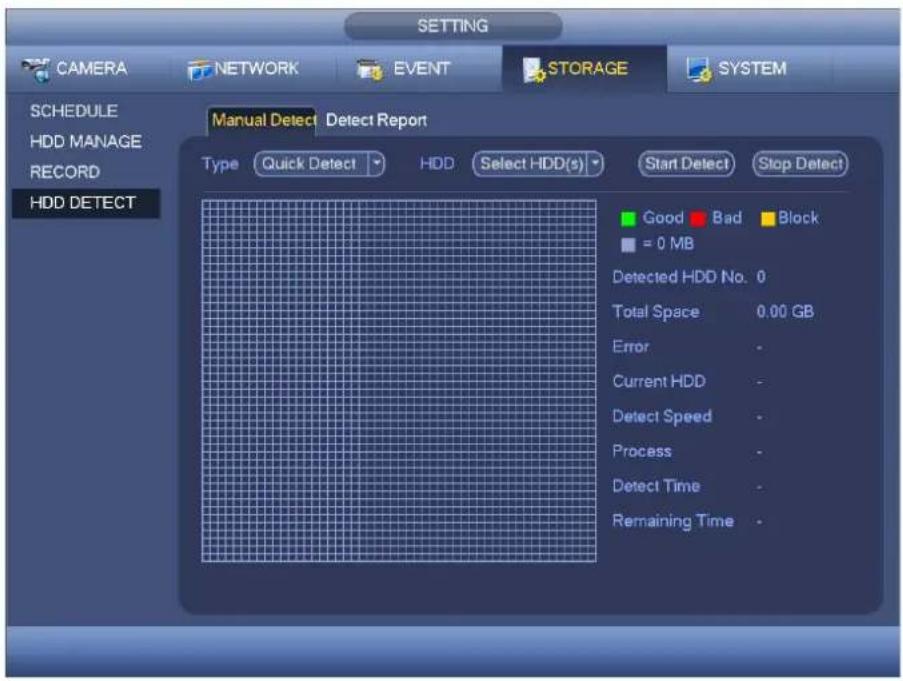This screenshot has height=681, width=903.
Task: Click the 'Block' legend text
Action: [x=798, y=218]
